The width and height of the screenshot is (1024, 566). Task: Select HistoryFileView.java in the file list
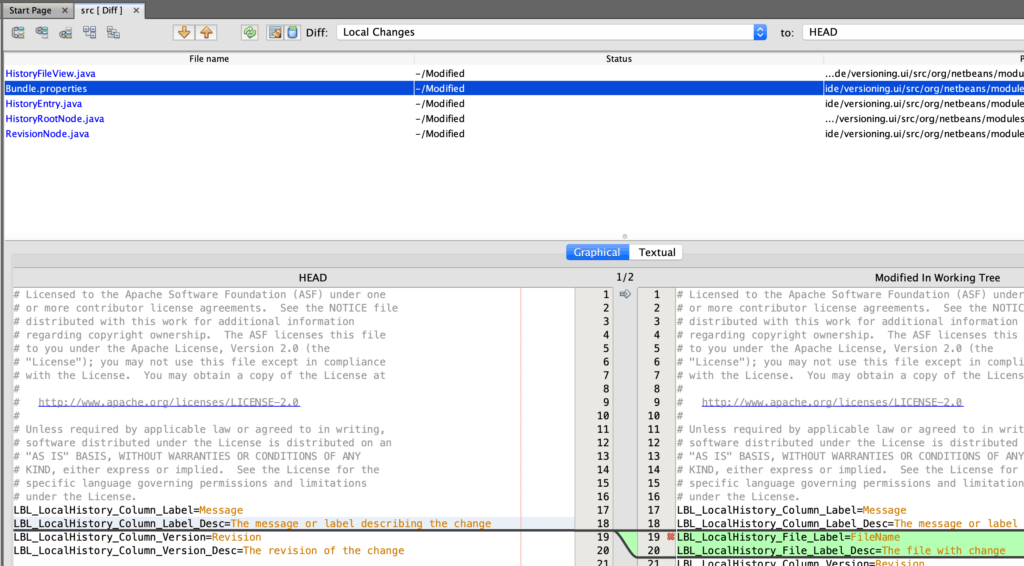point(50,74)
